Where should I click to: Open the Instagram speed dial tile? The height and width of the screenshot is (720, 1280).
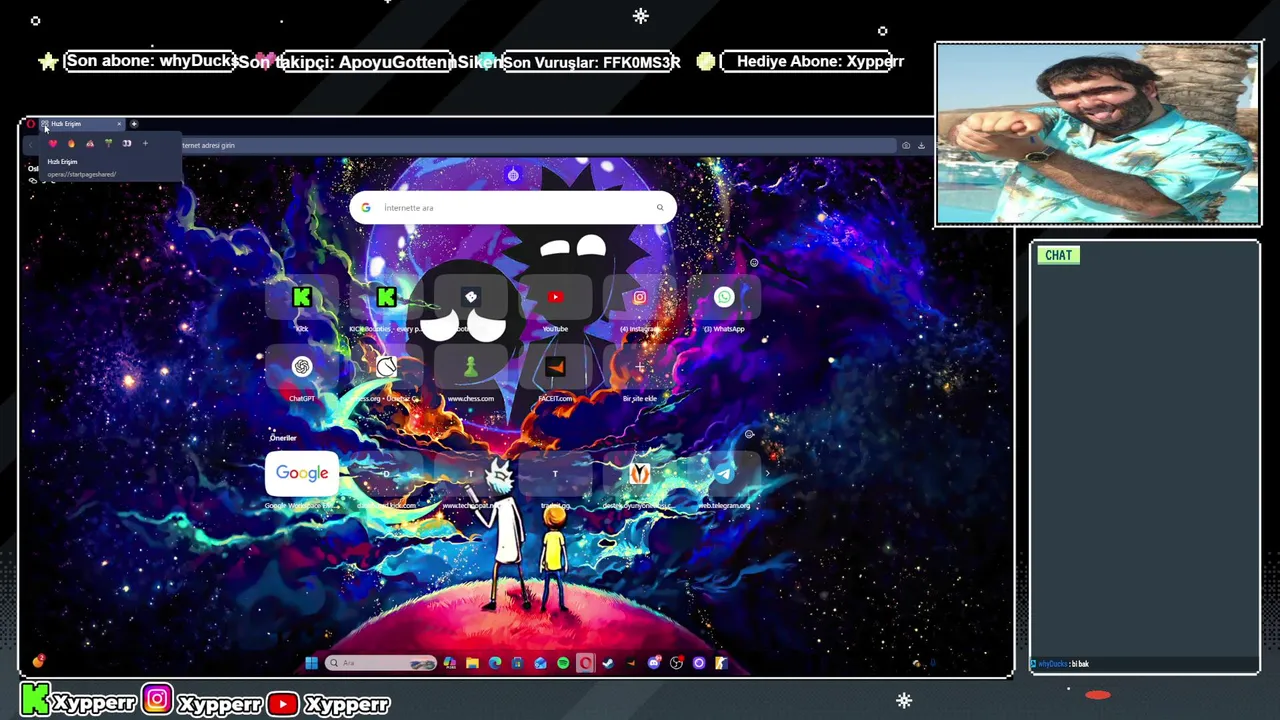coord(640,297)
